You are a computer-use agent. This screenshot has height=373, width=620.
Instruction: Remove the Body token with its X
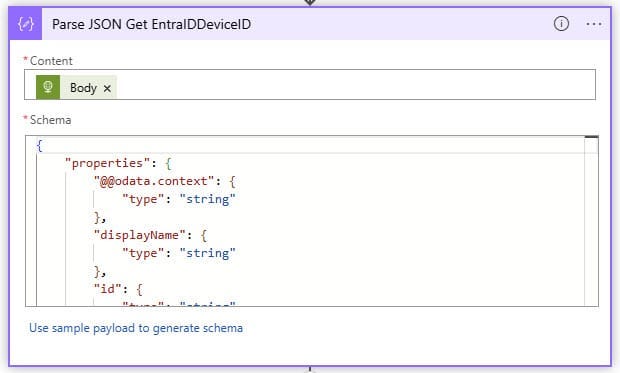pyautogui.click(x=107, y=88)
